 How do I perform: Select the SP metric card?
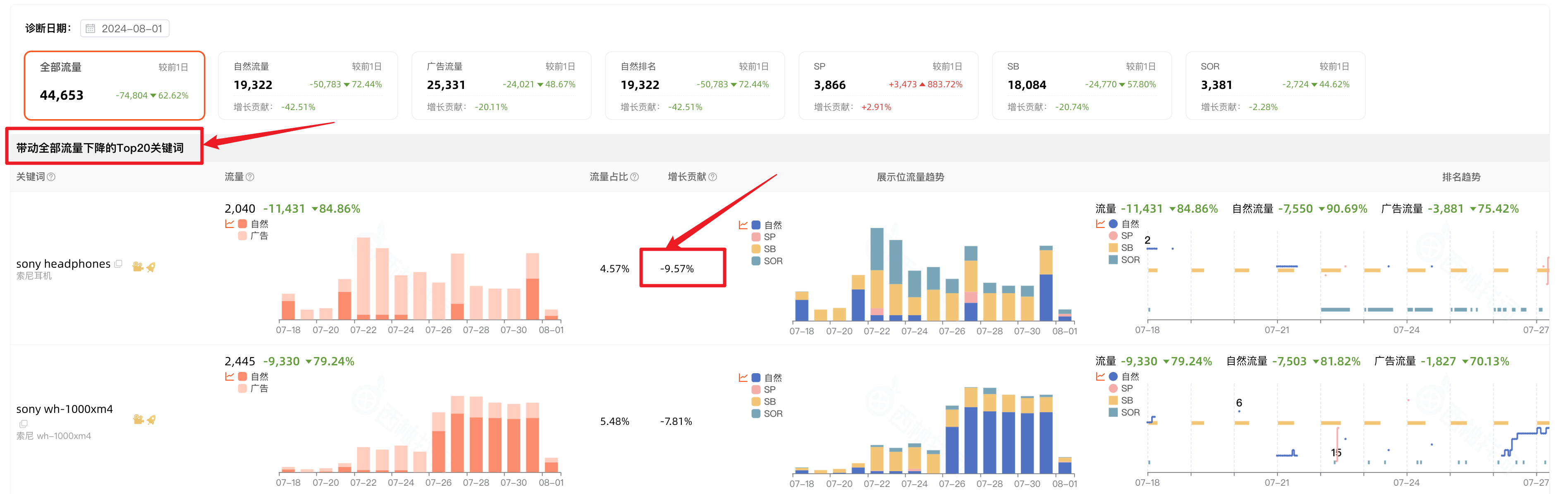(888, 85)
